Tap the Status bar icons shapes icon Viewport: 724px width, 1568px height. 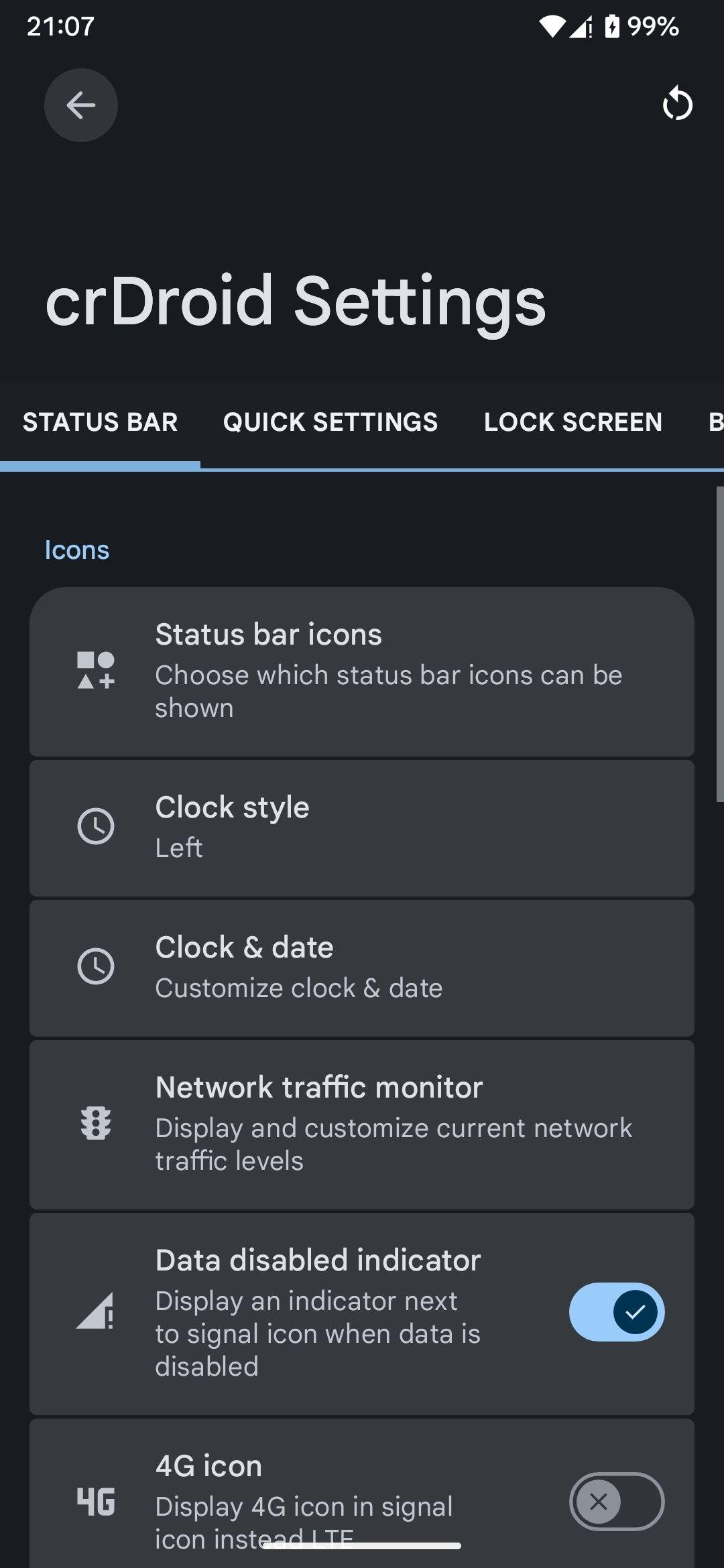point(96,671)
